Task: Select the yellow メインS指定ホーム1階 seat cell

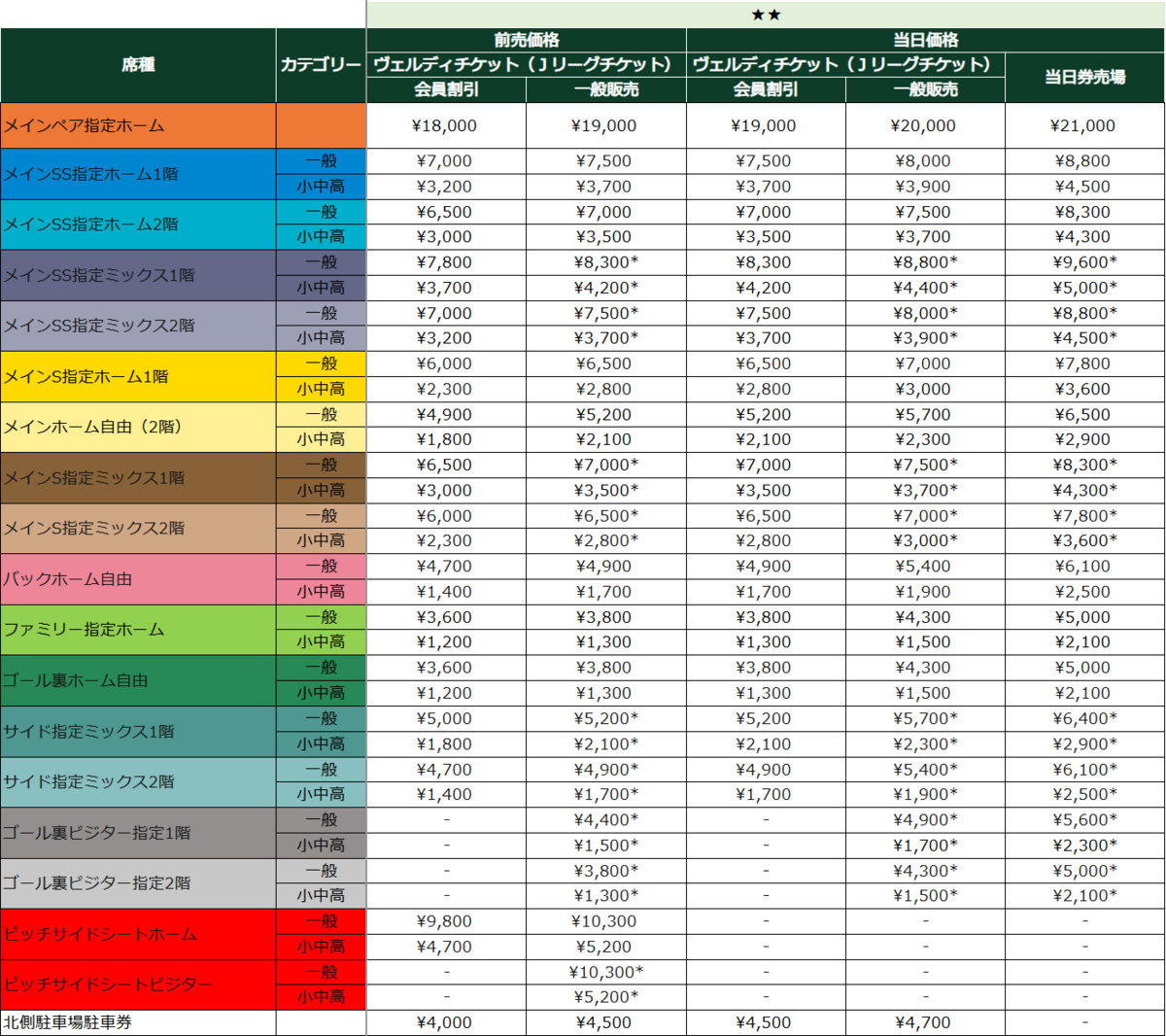Action: click(x=138, y=376)
